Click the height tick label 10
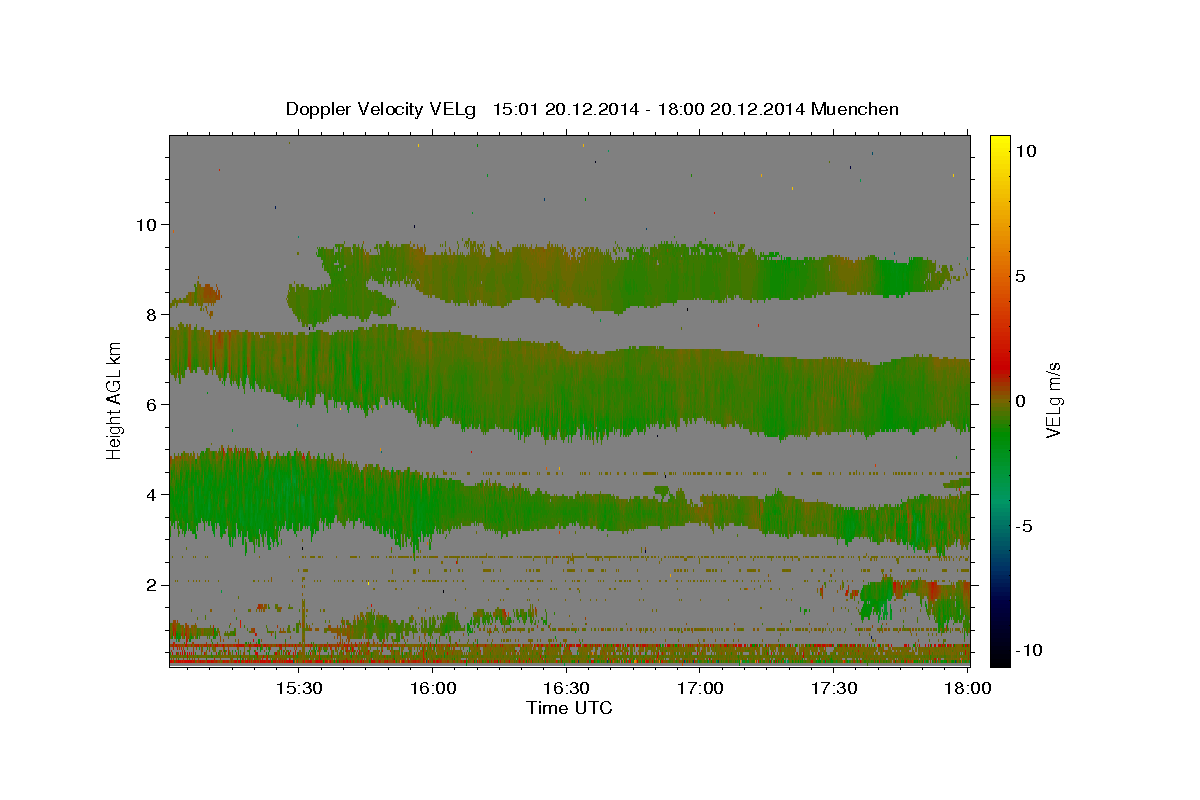 click(x=146, y=224)
